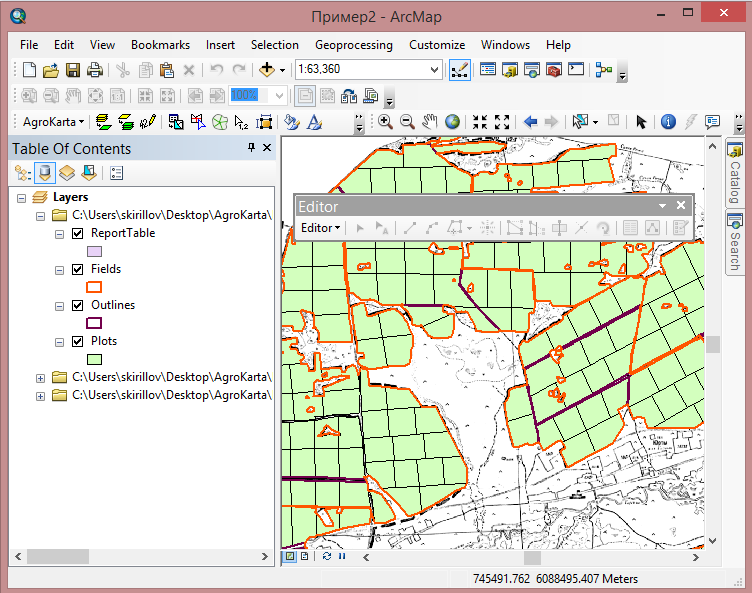752x593 pixels.
Task: Toggle the Fields layer visibility checkbox
Action: pyautogui.click(x=78, y=269)
